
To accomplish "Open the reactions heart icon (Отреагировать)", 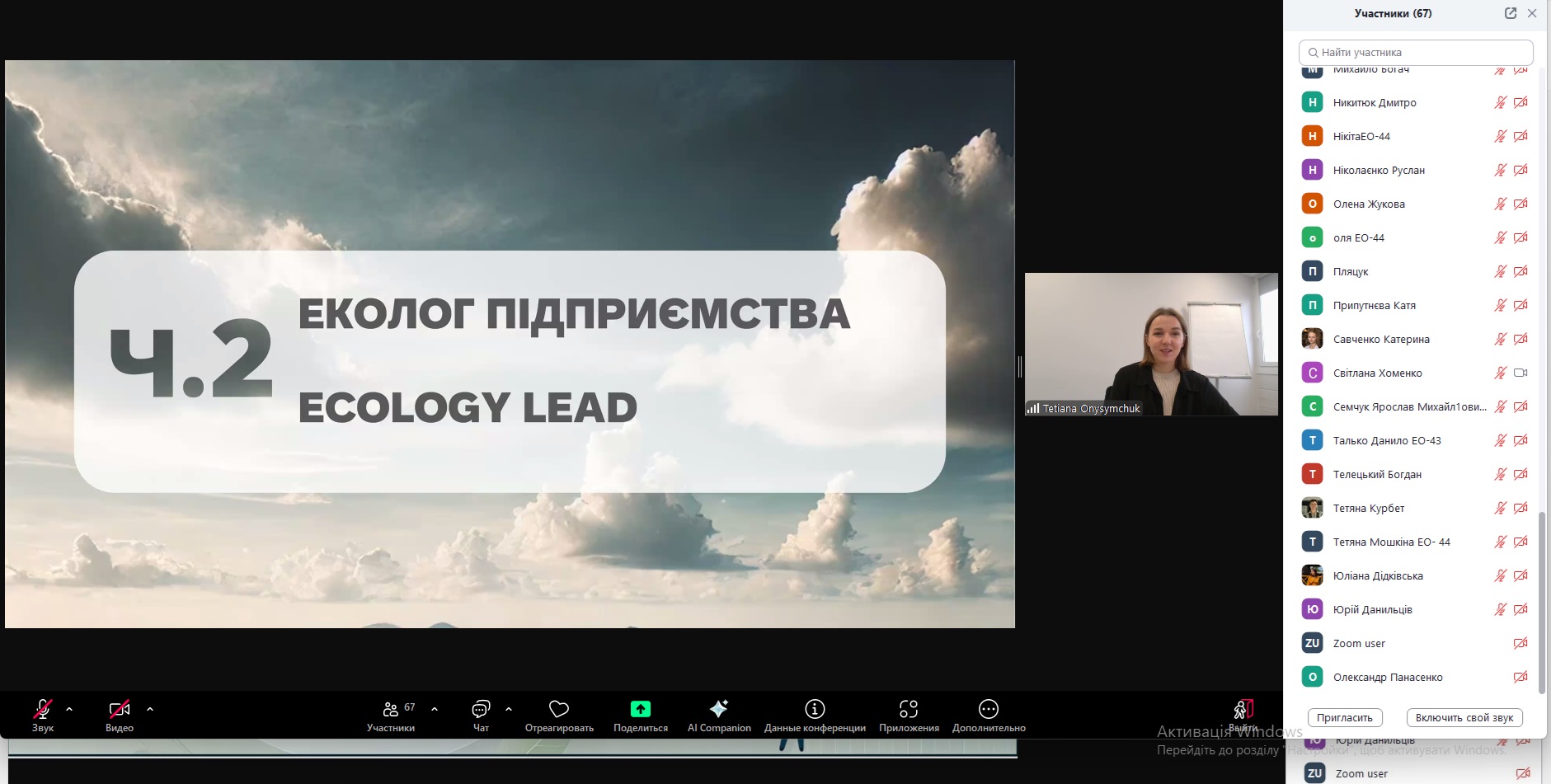I will (558, 710).
